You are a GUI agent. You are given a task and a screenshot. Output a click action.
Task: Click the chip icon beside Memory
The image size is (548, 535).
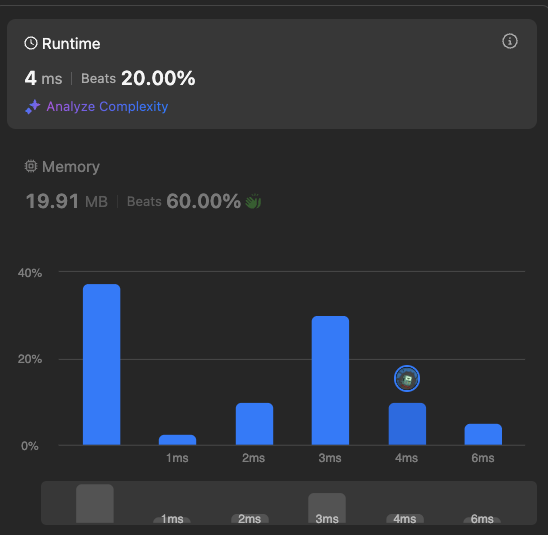[x=31, y=166]
